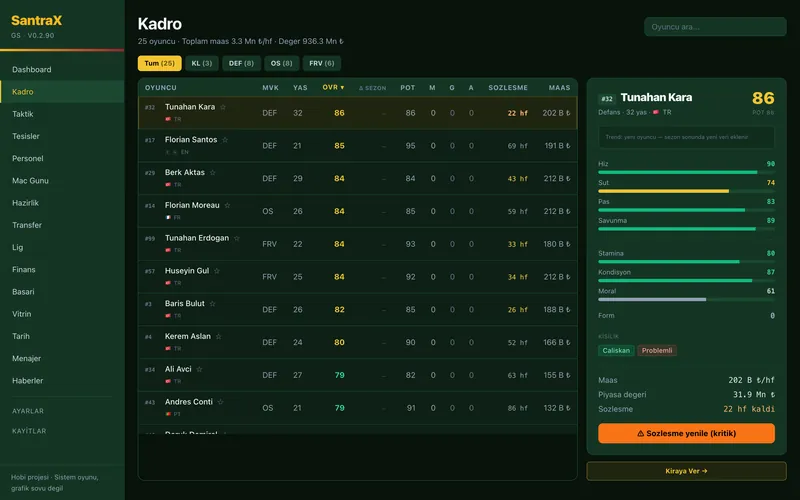
Task: Click Piyasa degeri value 31.9 Mn
Action: click(x=754, y=394)
